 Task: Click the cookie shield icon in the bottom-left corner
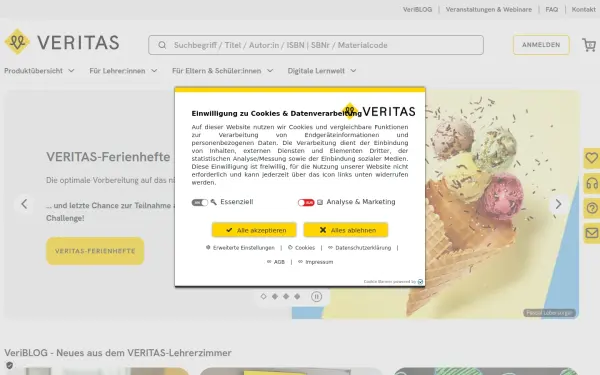tap(10, 365)
